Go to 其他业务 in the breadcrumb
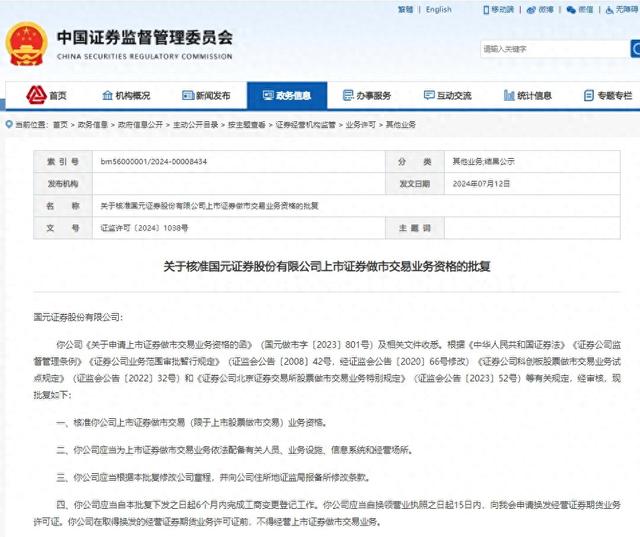 [400, 124]
